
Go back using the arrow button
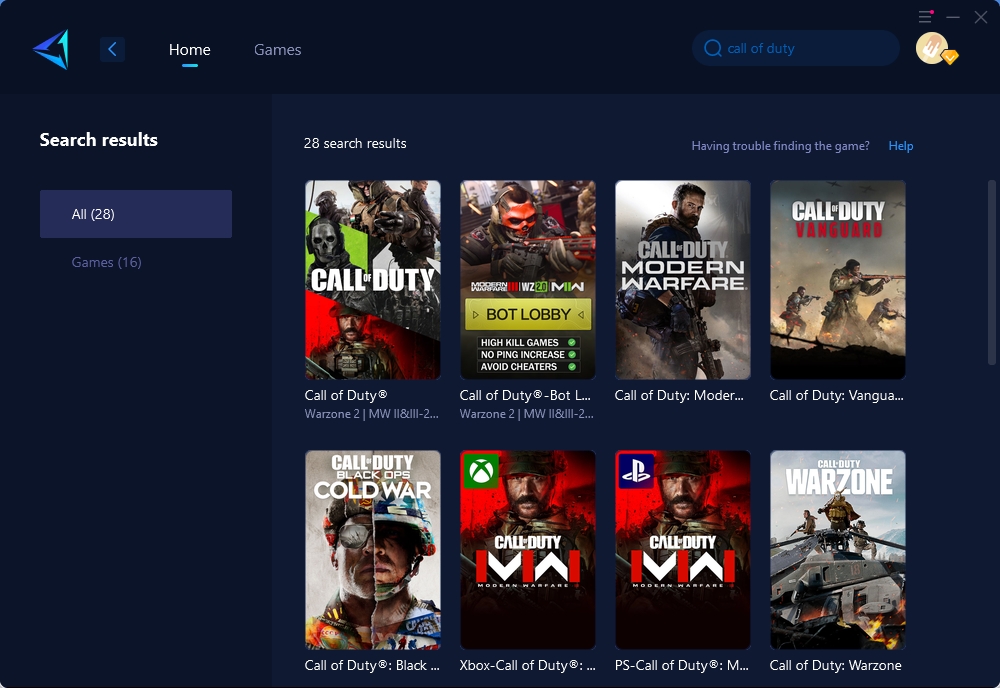(112, 49)
